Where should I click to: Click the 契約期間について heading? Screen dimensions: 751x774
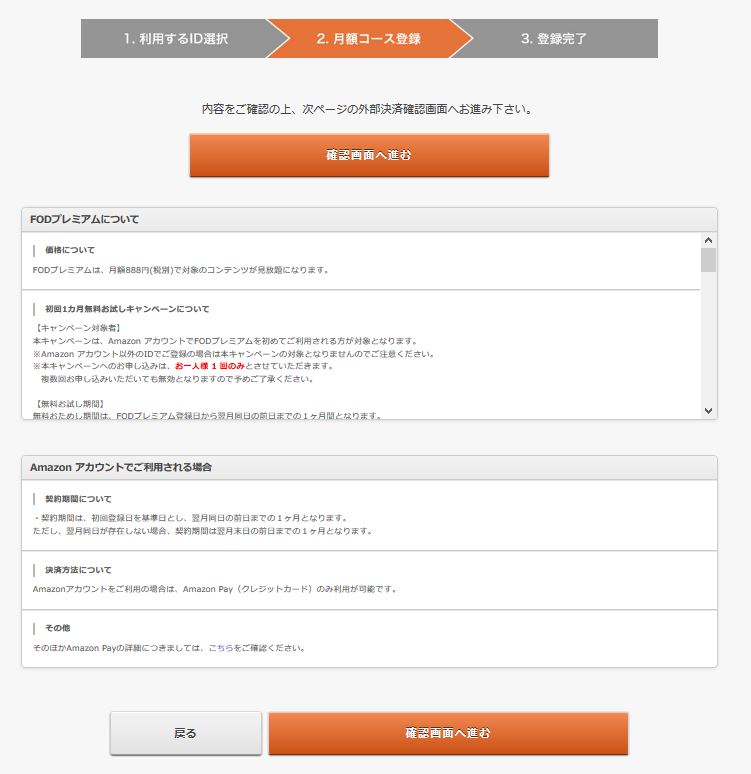(78, 499)
